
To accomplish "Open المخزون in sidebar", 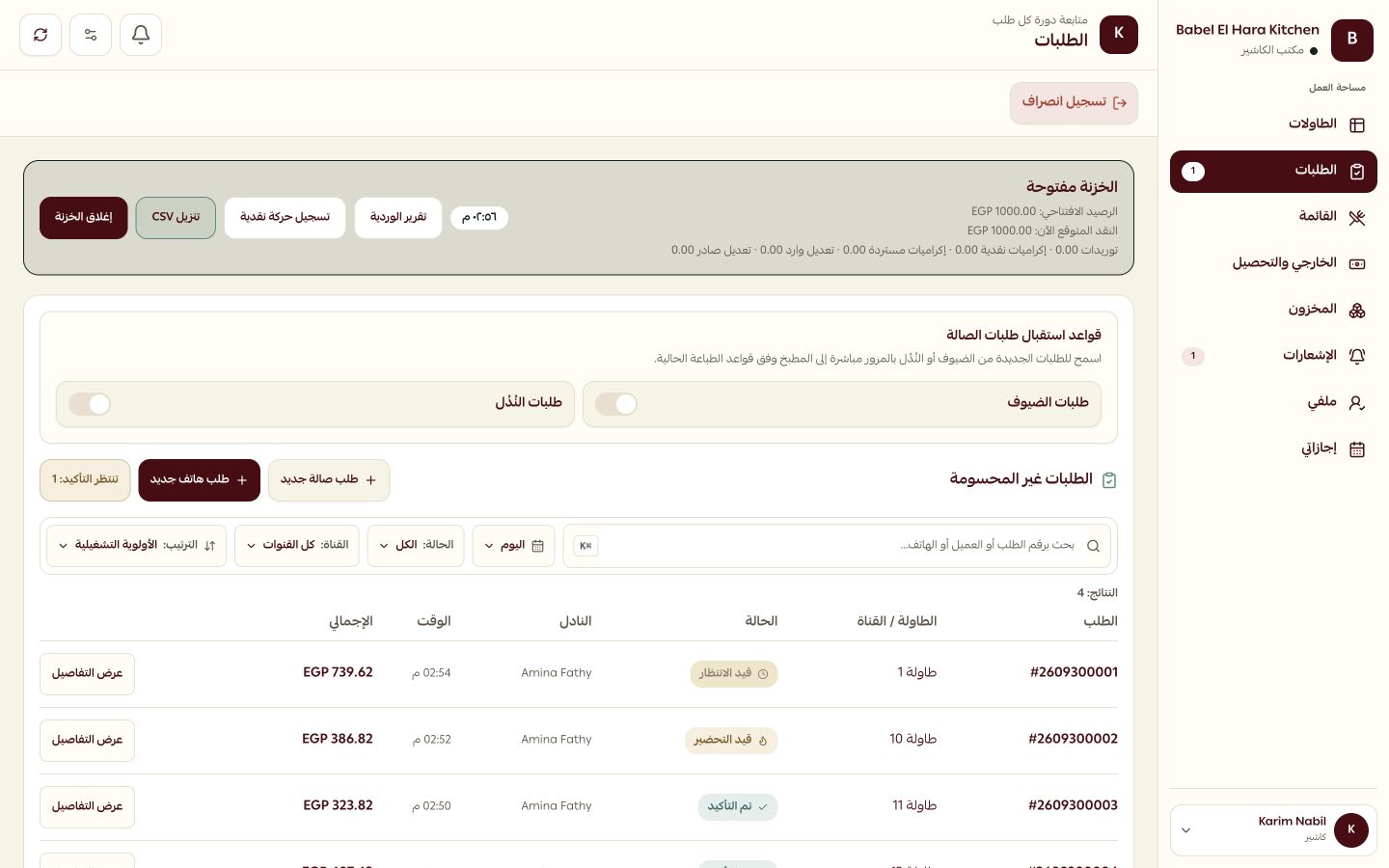I will click(1273, 310).
